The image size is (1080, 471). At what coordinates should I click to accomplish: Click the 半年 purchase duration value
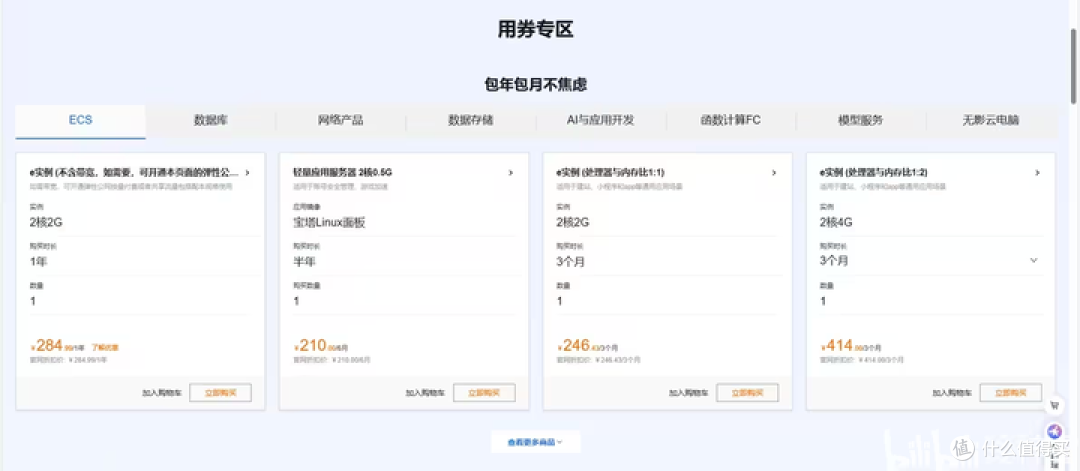304,262
